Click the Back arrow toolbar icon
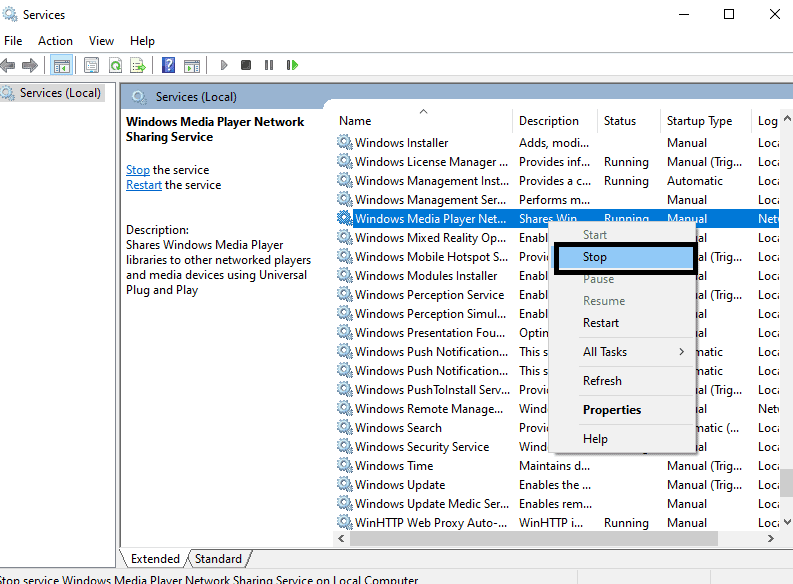This screenshot has width=793, height=584. pos(8,65)
